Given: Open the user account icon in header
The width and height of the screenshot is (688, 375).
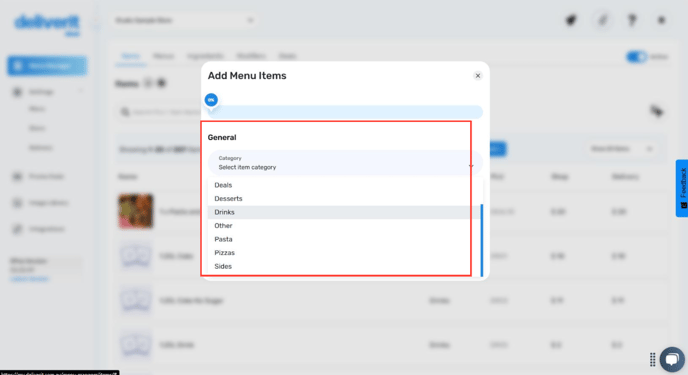Looking at the screenshot, I should click(x=661, y=20).
